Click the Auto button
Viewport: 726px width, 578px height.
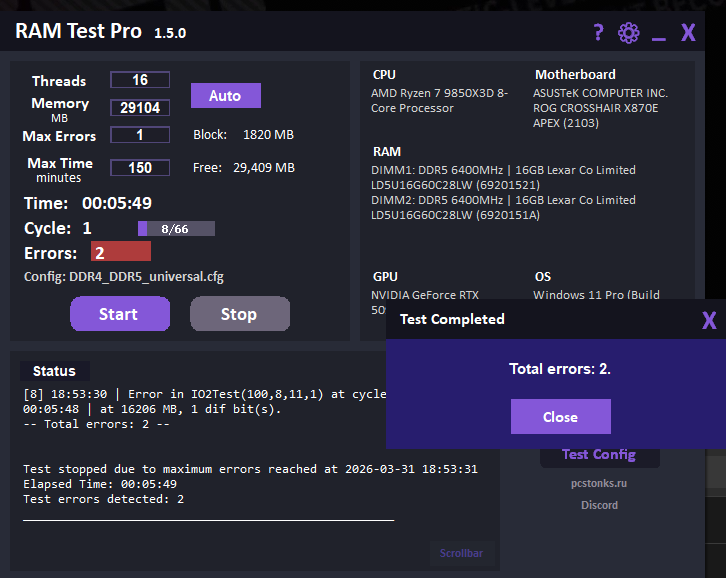point(225,95)
